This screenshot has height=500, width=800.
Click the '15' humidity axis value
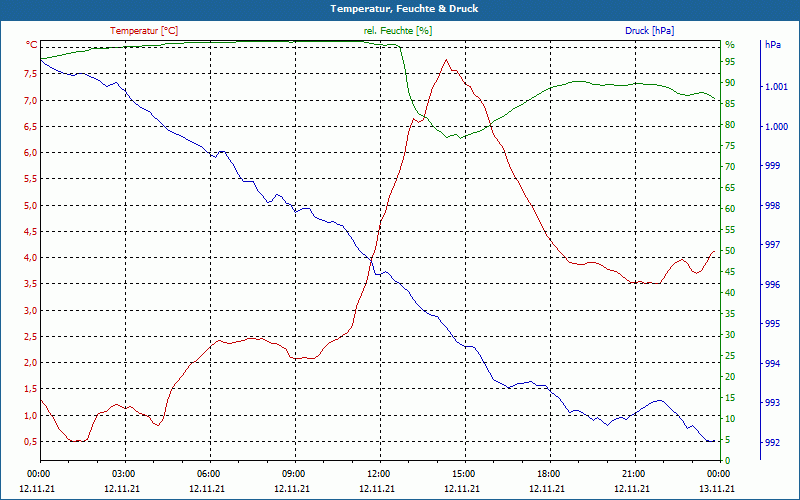730,398
